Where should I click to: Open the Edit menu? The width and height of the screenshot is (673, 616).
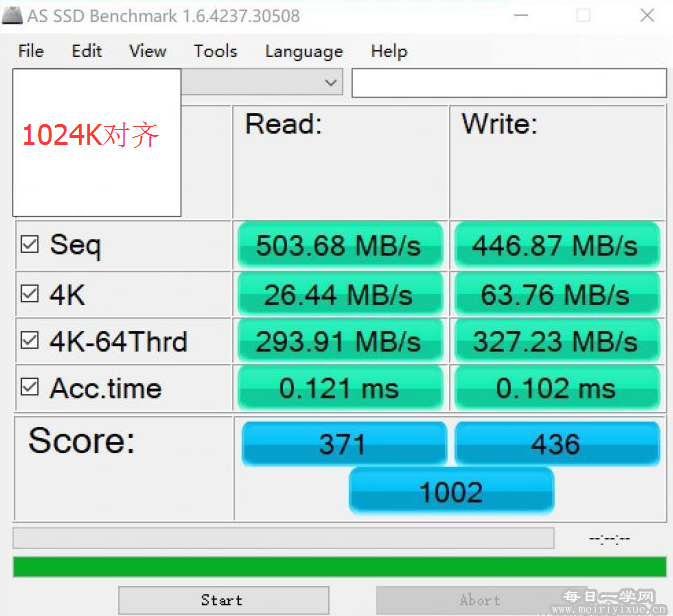[87, 51]
